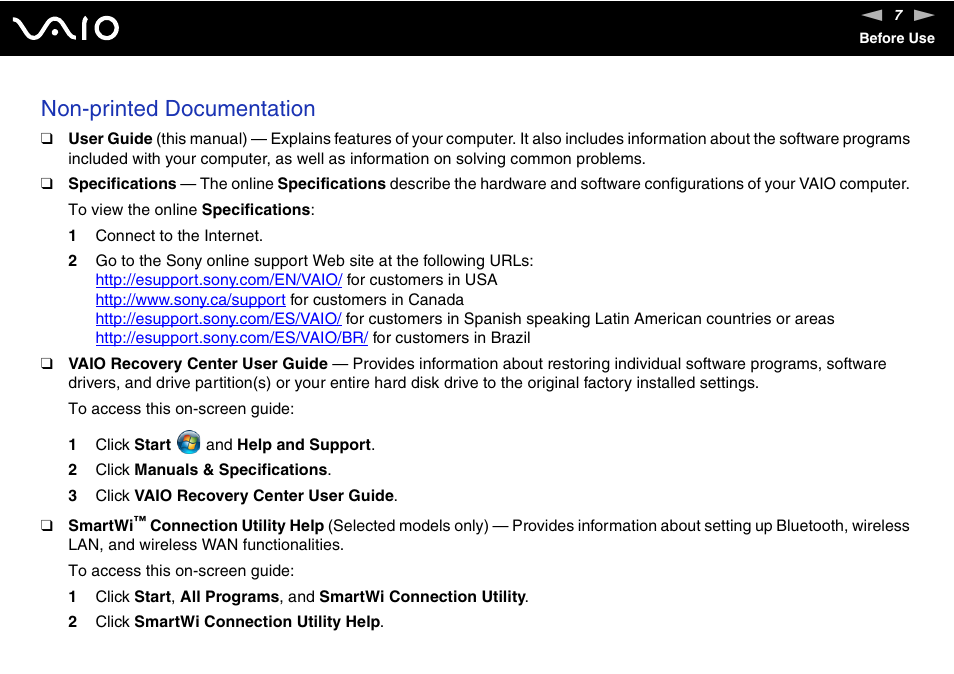Viewport: 954px width, 674px height.
Task: Check the box beside the User Guide entry
Action: coord(47,138)
